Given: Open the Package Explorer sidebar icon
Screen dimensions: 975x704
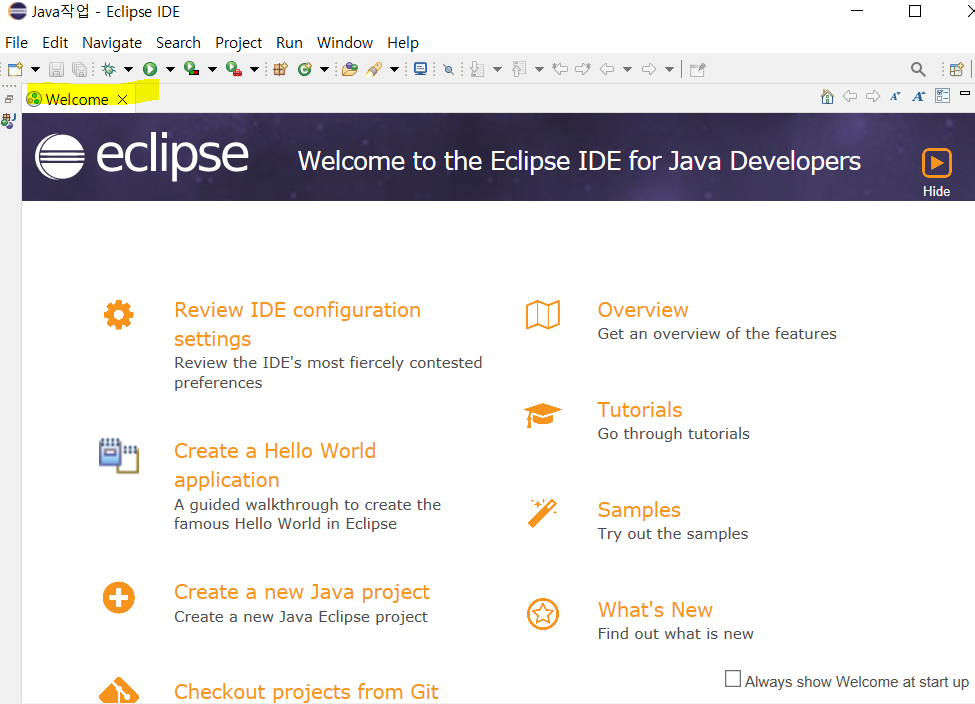Looking at the screenshot, I should point(9,121).
